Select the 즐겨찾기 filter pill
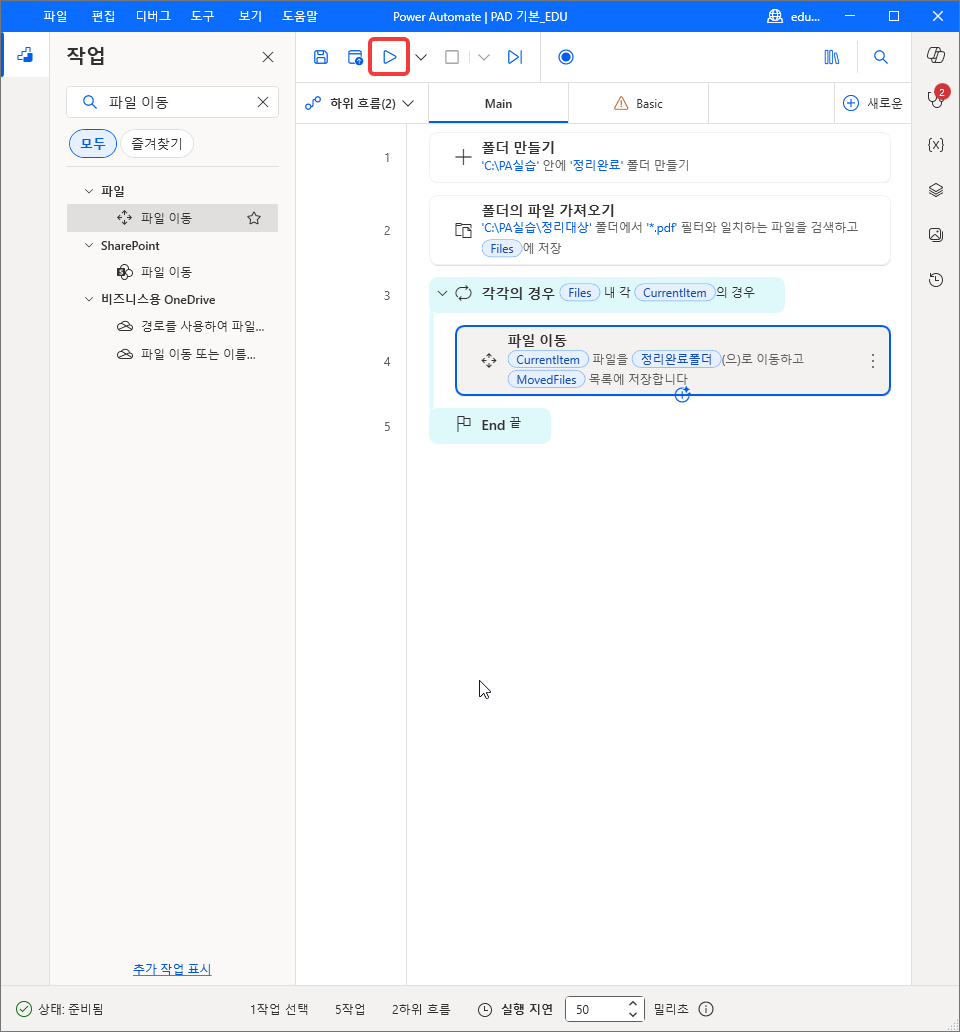Screen dimensions: 960x1032 pyautogui.click(x=157, y=143)
